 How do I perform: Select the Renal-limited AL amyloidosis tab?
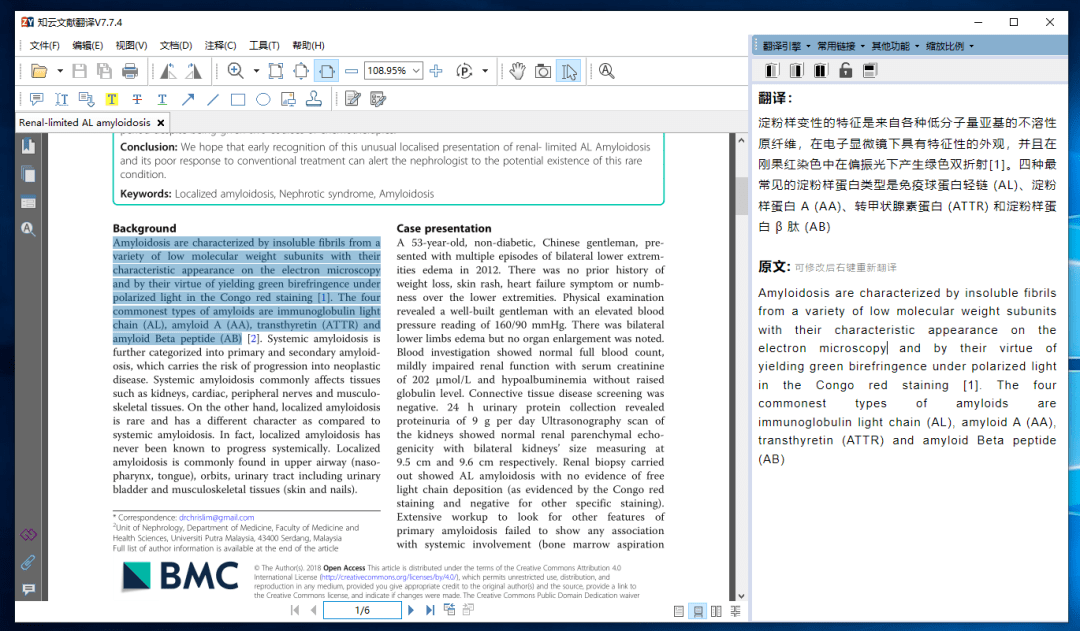pyautogui.click(x=85, y=122)
